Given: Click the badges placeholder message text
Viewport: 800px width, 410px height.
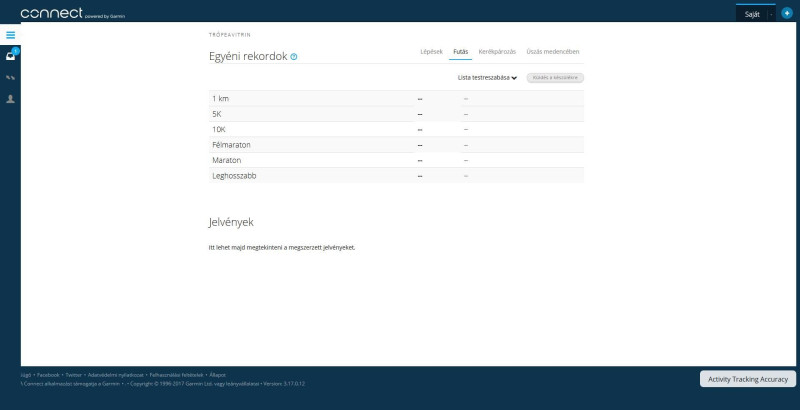Looking at the screenshot, I should coord(282,247).
